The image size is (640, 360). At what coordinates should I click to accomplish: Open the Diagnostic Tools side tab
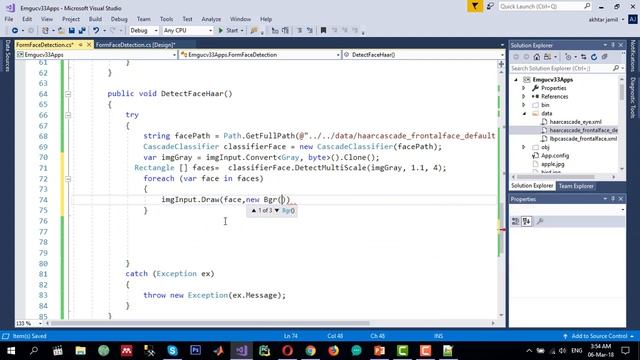633,98
